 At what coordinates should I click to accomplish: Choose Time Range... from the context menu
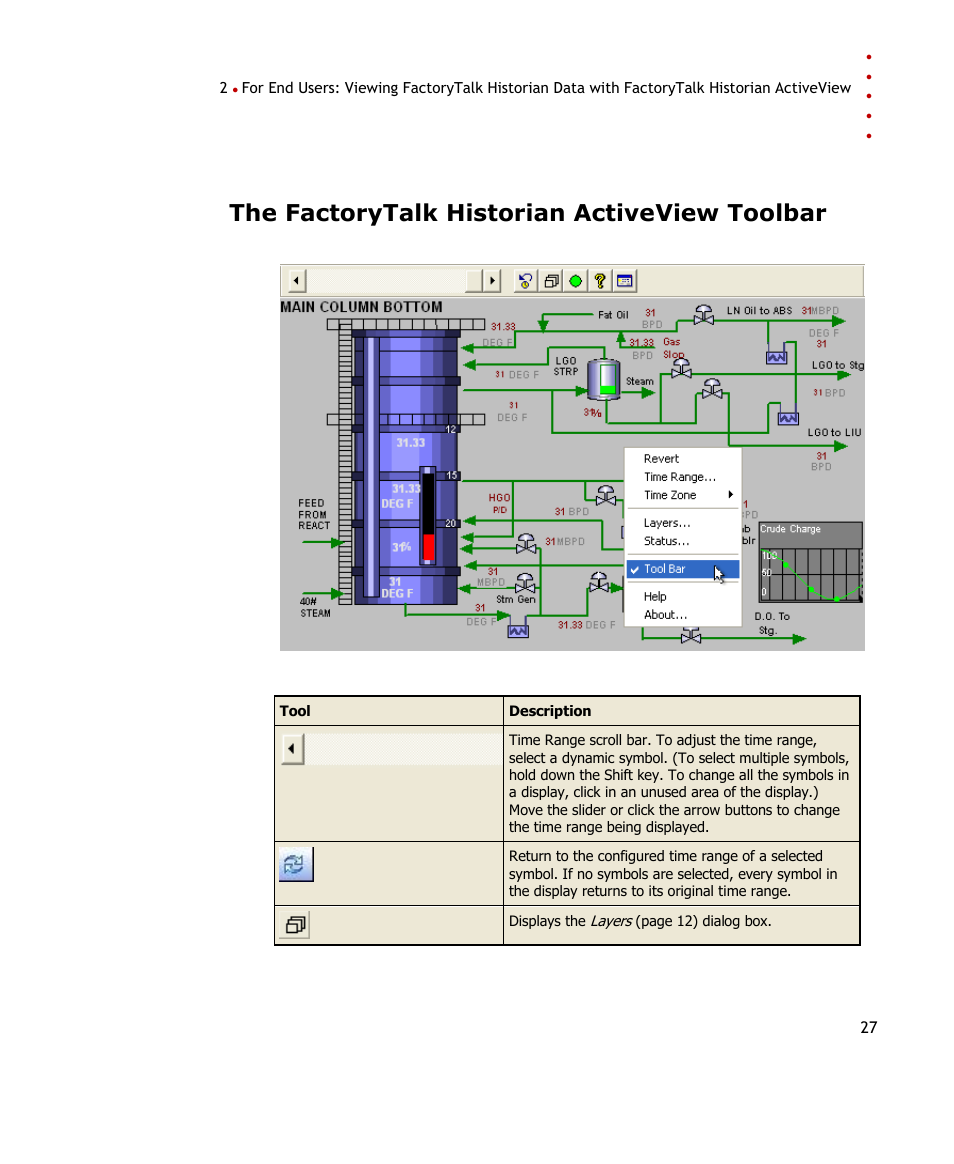(682, 477)
